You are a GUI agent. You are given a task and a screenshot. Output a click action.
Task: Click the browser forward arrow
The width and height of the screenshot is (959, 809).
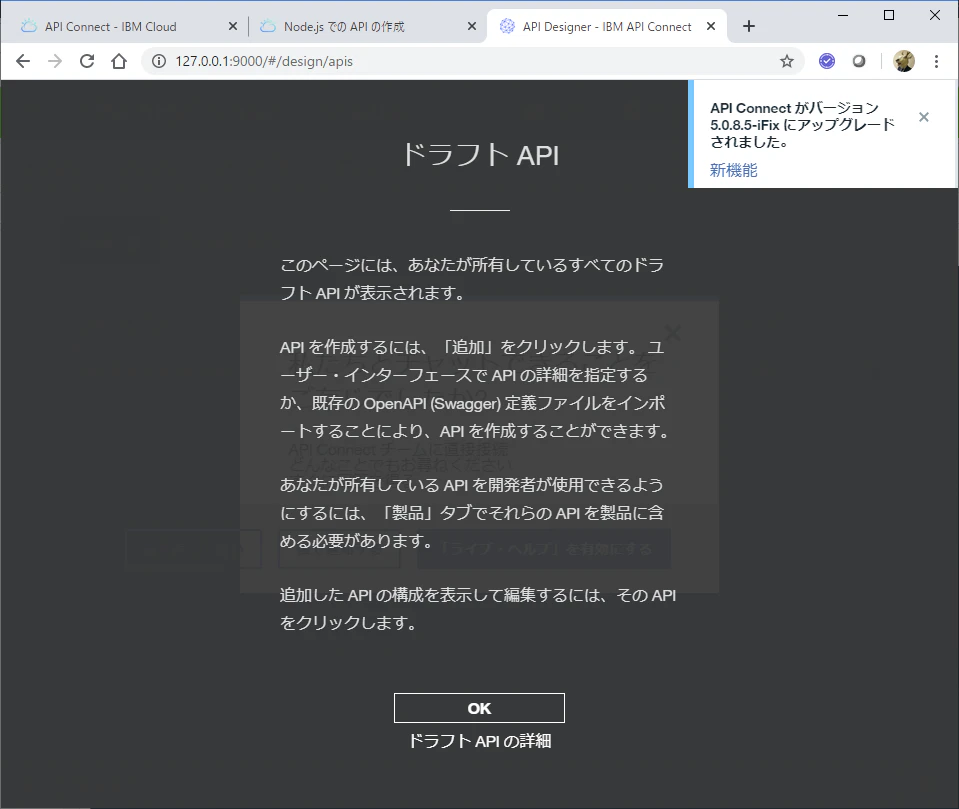(55, 61)
